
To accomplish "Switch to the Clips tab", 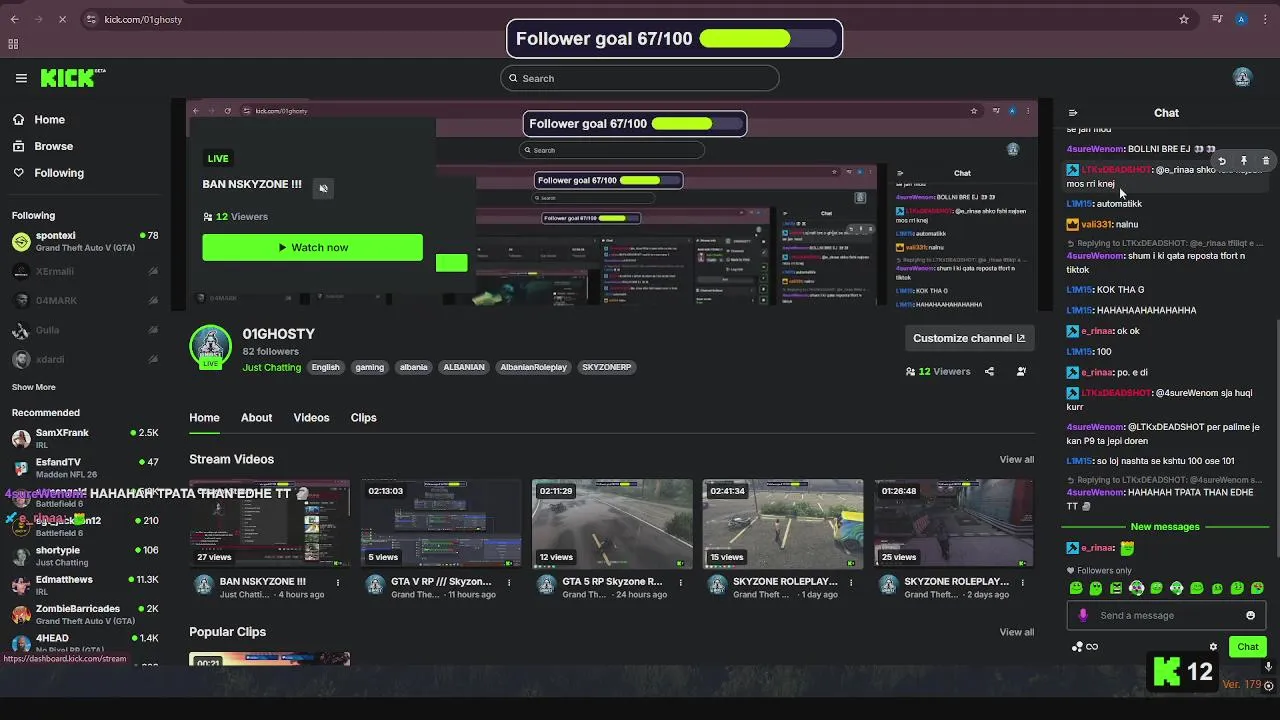I will point(363,418).
